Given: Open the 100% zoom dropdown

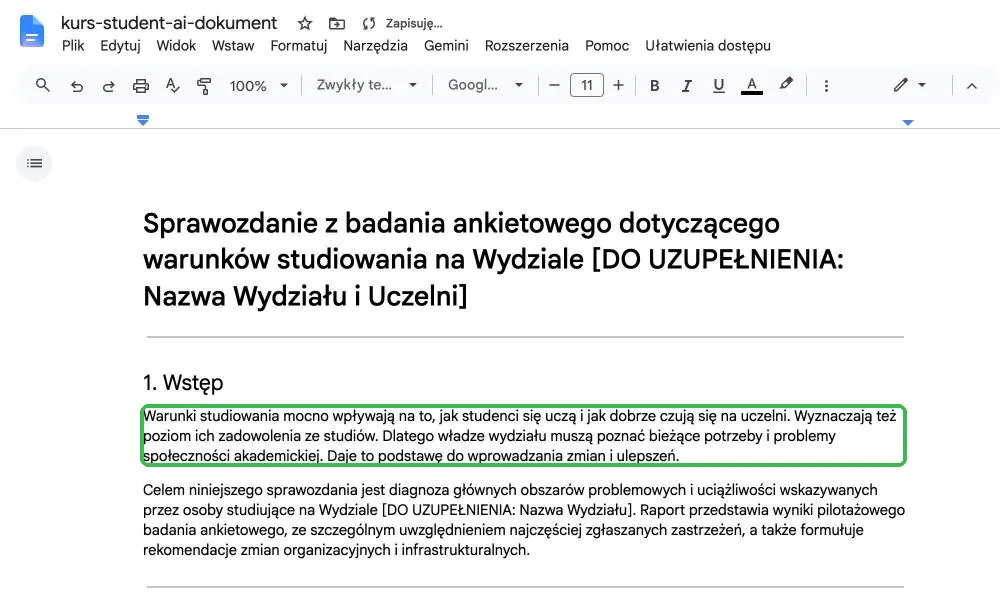Looking at the screenshot, I should 258,85.
